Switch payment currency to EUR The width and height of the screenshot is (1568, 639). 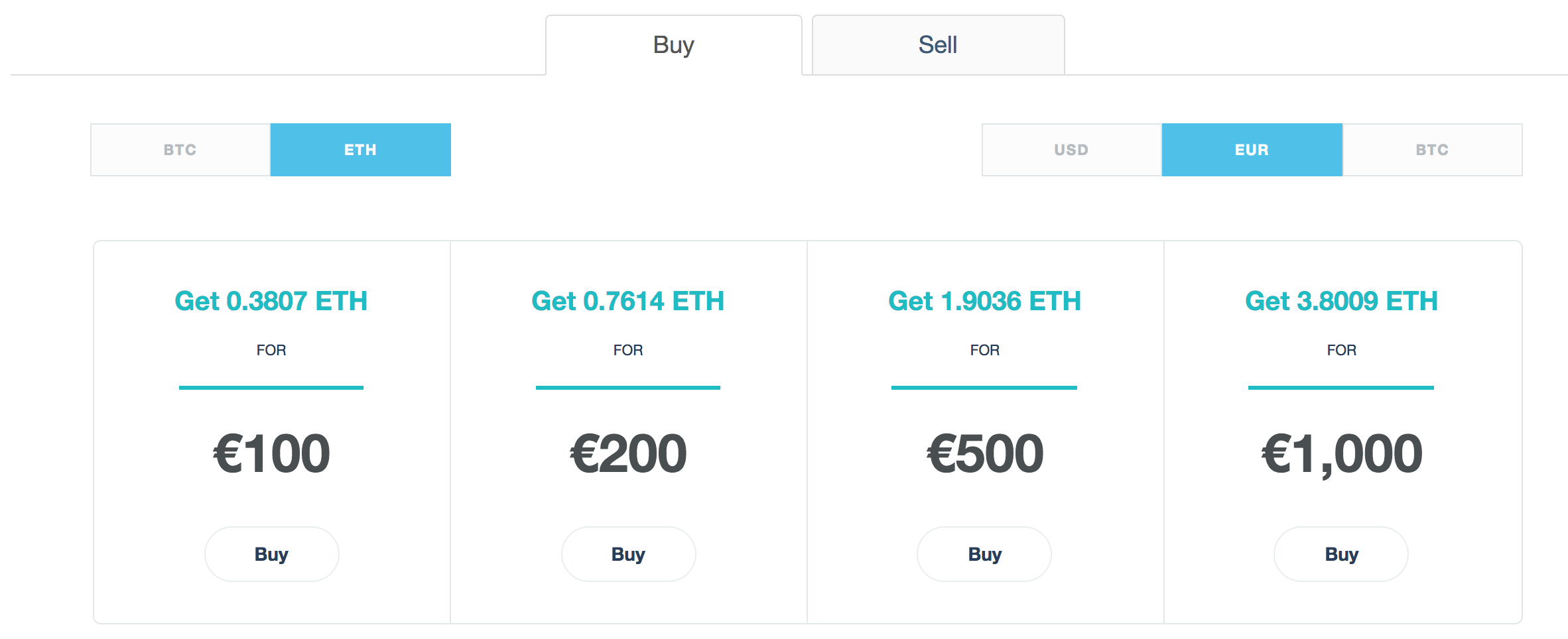click(1250, 149)
